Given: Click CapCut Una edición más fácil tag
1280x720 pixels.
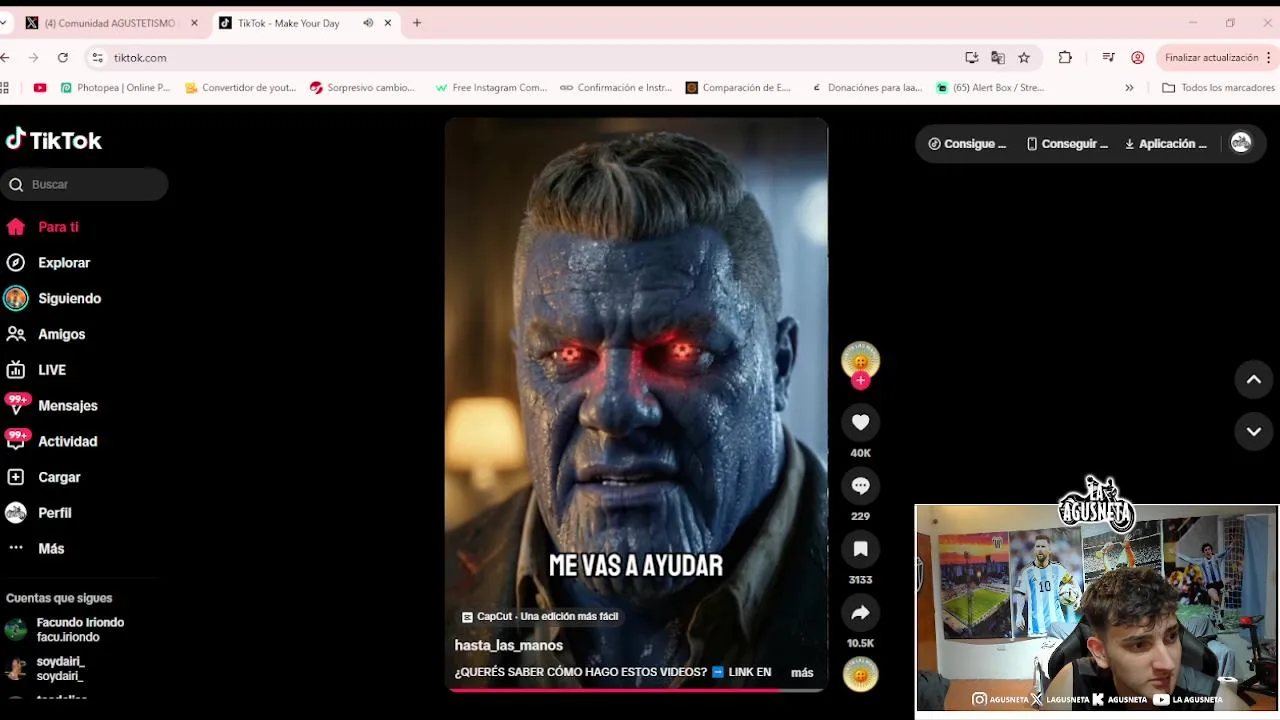Looking at the screenshot, I should [540, 617].
